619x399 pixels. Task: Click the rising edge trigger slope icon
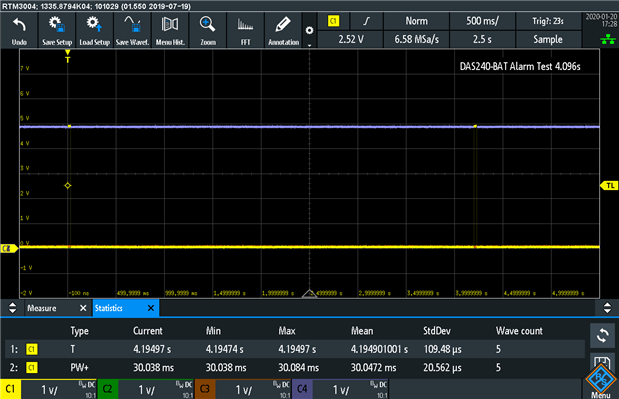pos(366,21)
